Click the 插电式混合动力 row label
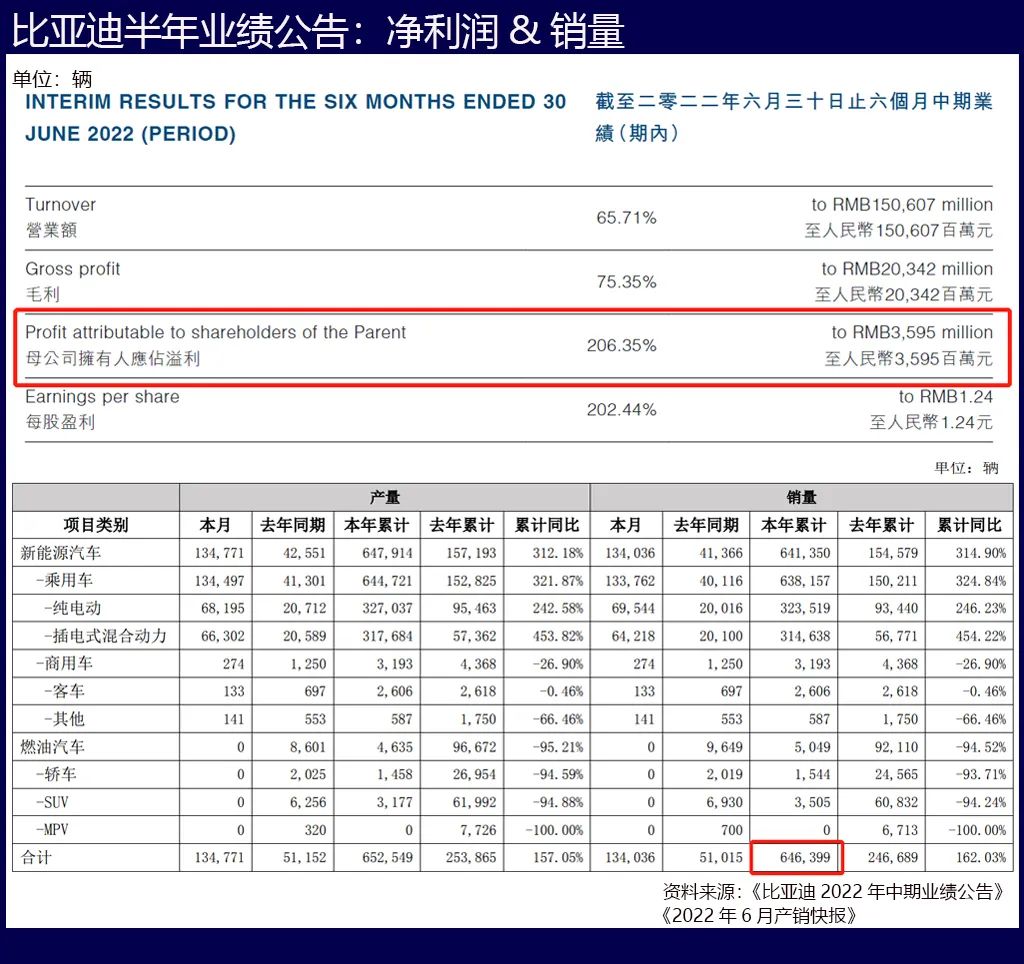 point(105,636)
